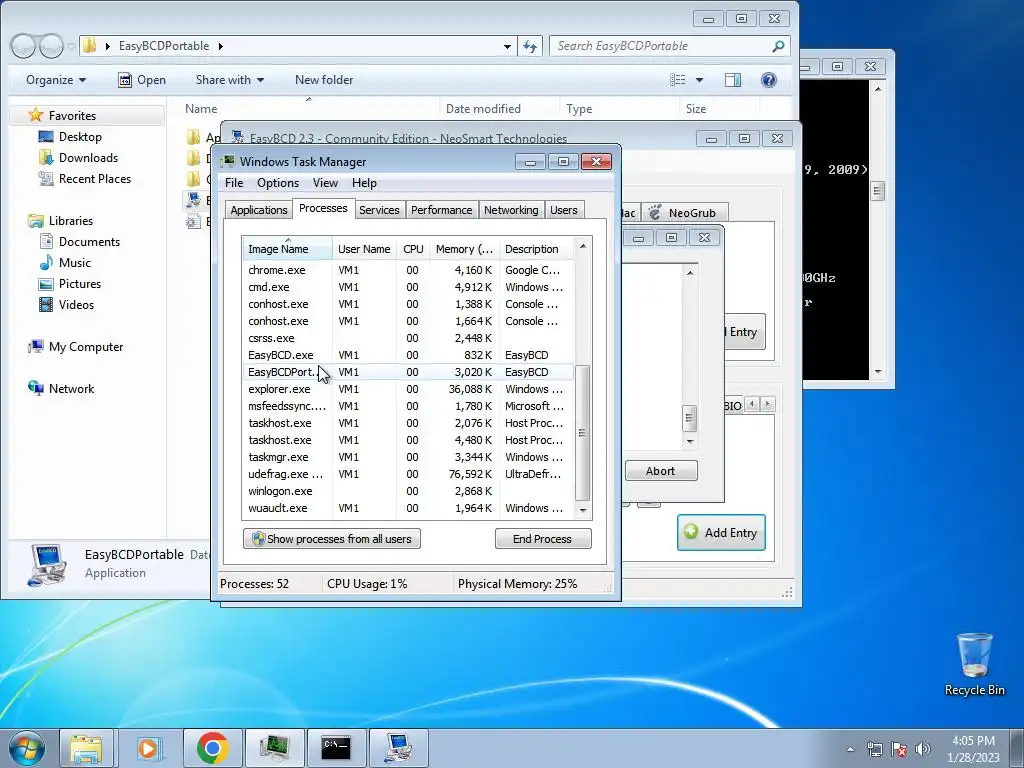This screenshot has height=768, width=1024.
Task: Open the Organize dropdown menu
Action: (x=56, y=80)
